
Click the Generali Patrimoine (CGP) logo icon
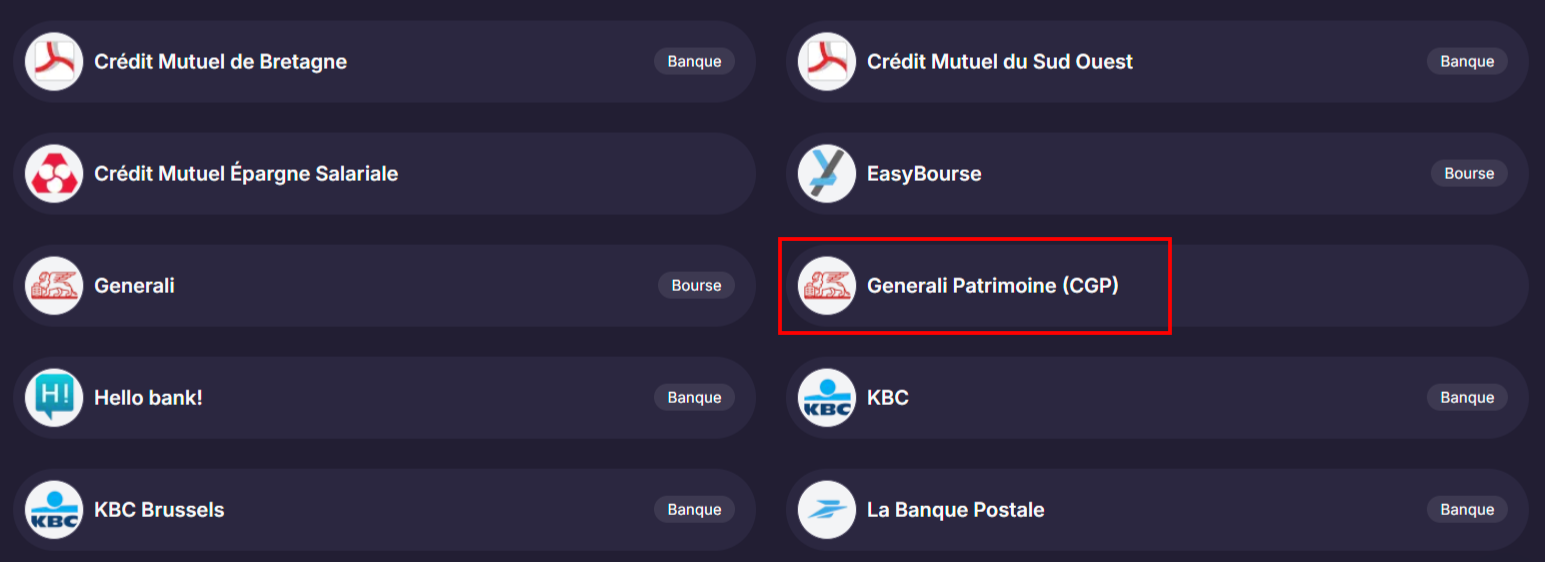[x=827, y=286]
